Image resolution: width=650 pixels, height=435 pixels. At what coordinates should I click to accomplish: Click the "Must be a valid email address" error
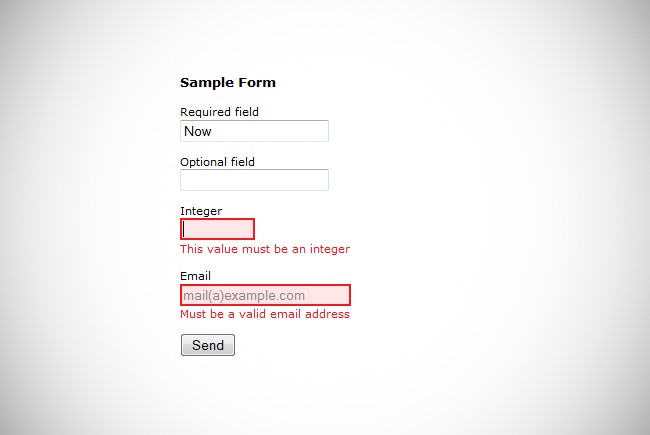(x=265, y=314)
